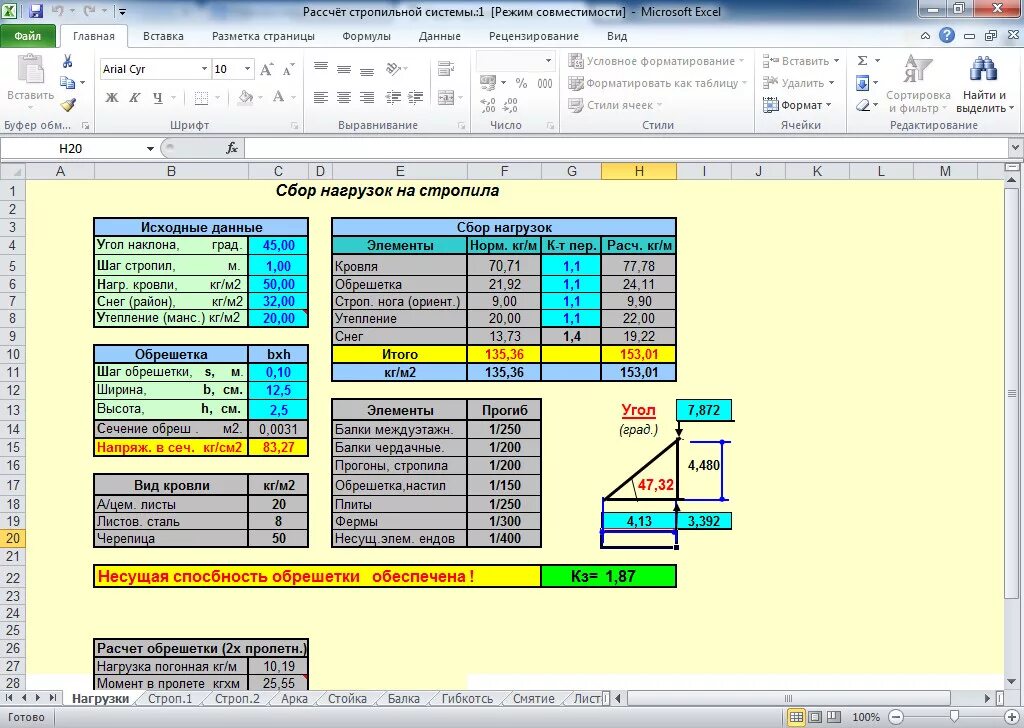Click the cell borders icon

coord(201,98)
